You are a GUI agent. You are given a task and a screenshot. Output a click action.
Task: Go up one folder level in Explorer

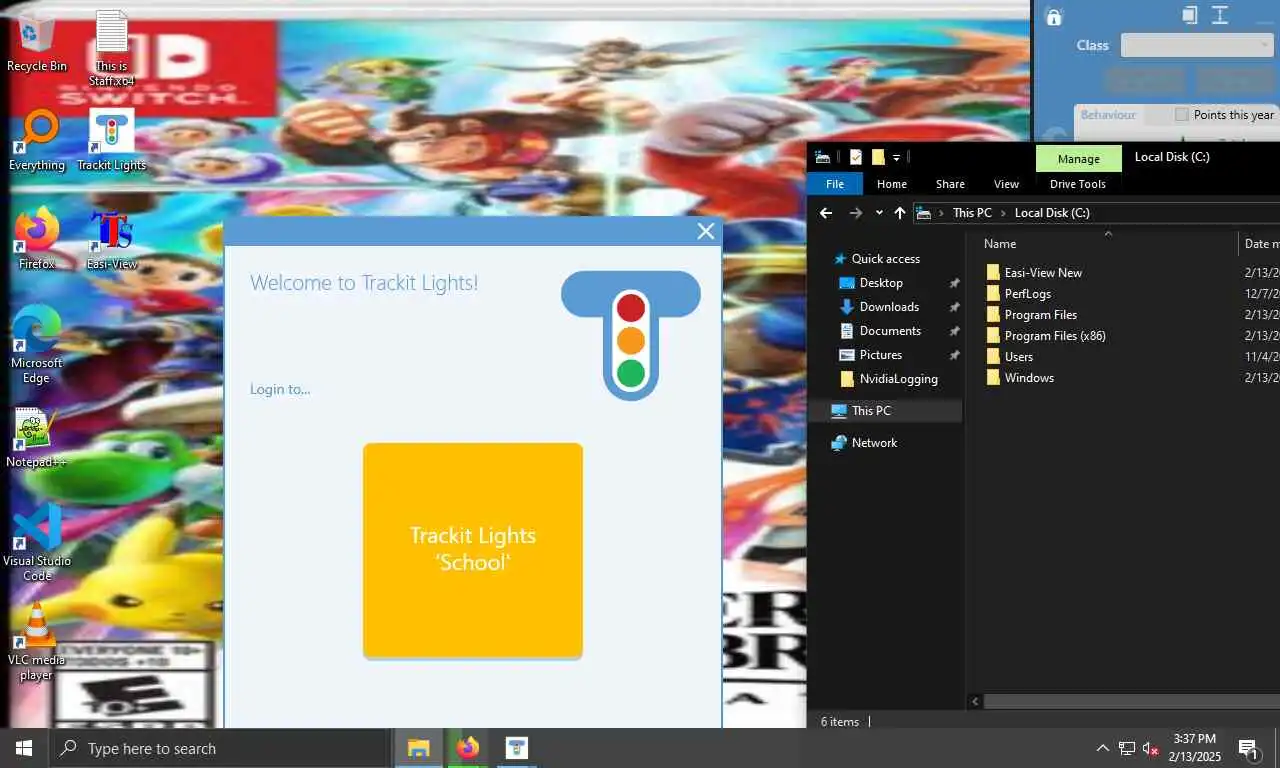tap(900, 213)
